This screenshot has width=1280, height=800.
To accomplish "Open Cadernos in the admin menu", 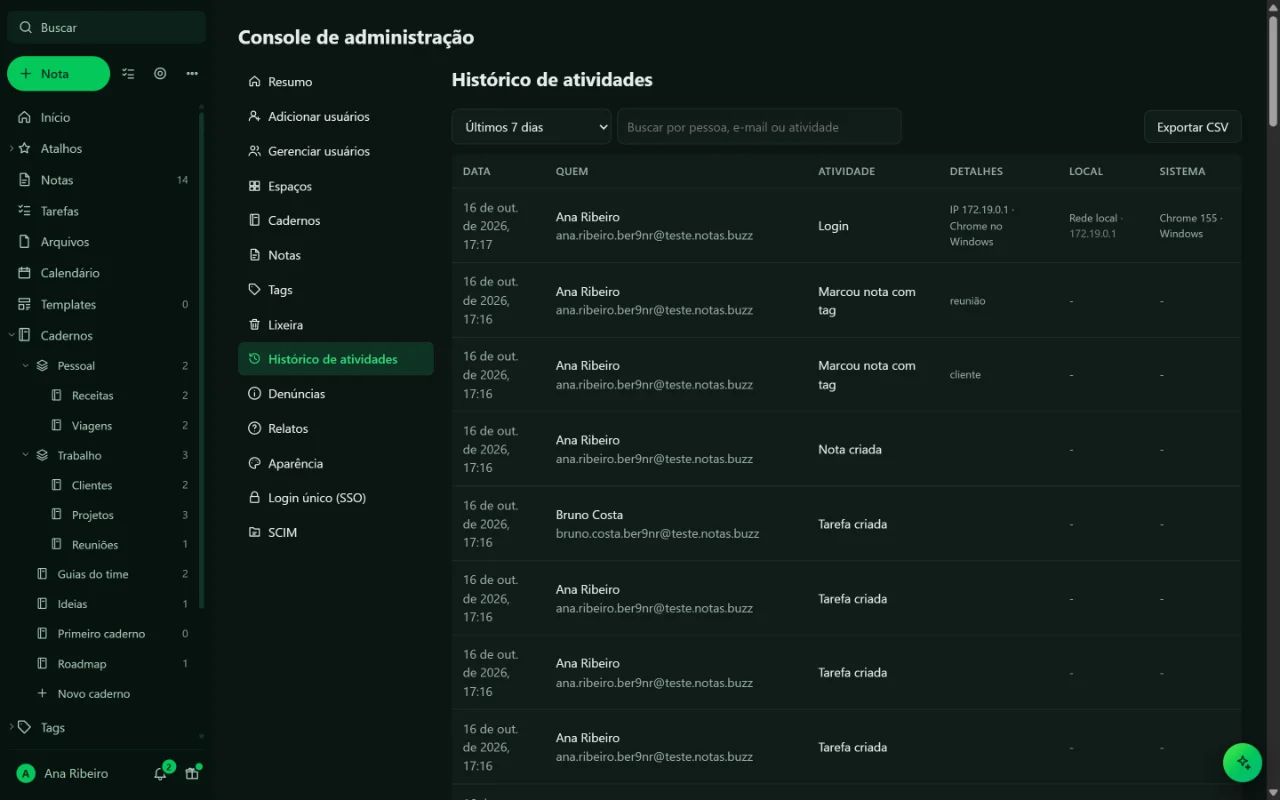I will pyautogui.click(x=335, y=220).
